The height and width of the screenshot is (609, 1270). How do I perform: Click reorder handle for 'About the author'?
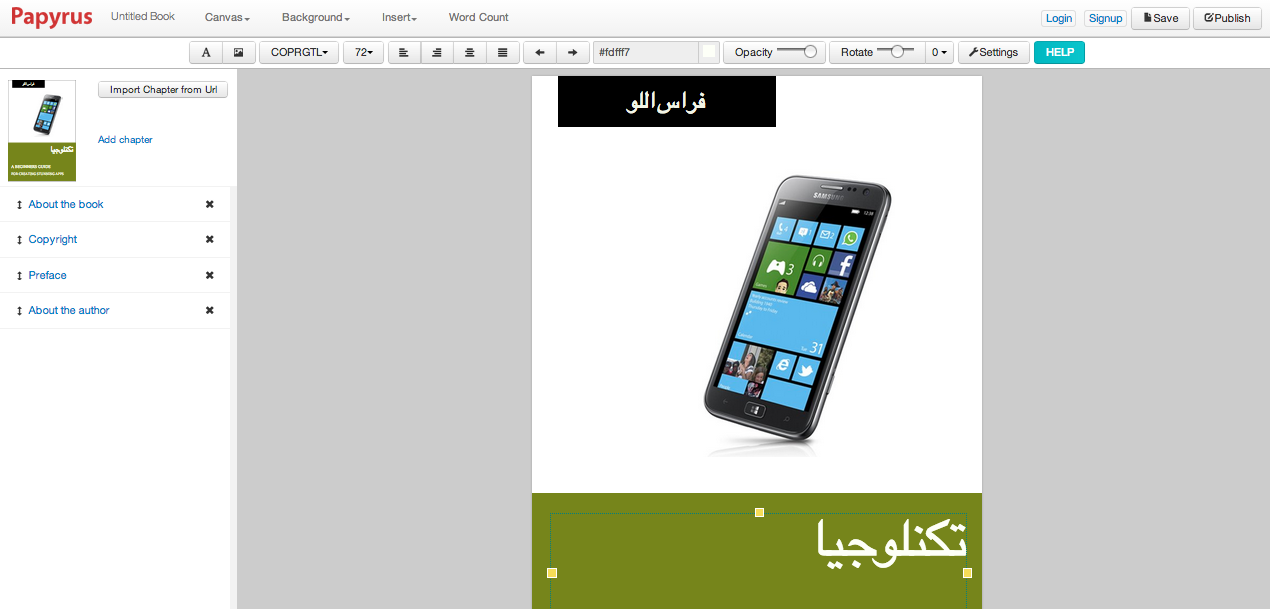click(x=19, y=311)
